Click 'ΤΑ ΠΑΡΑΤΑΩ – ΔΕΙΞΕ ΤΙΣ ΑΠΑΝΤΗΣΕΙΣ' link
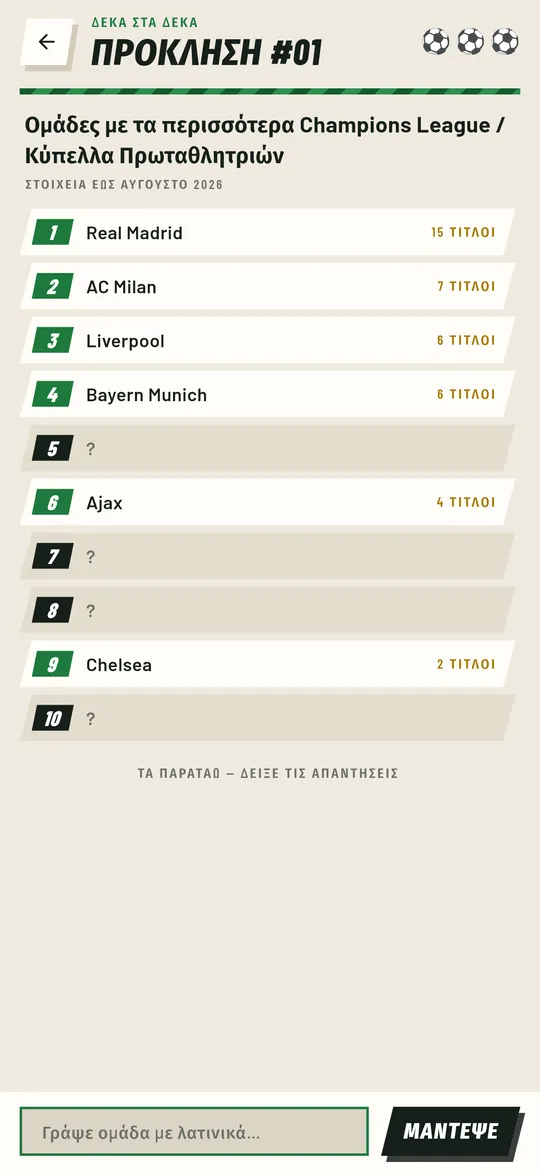 point(269,774)
